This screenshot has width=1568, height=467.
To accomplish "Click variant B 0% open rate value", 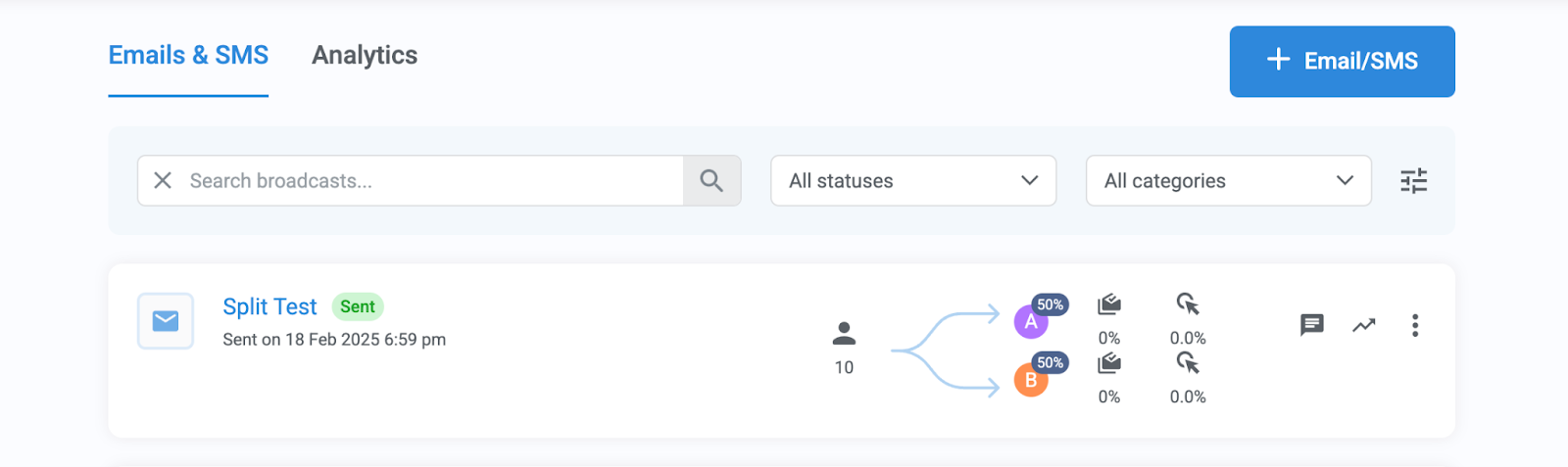I will tap(1109, 397).
